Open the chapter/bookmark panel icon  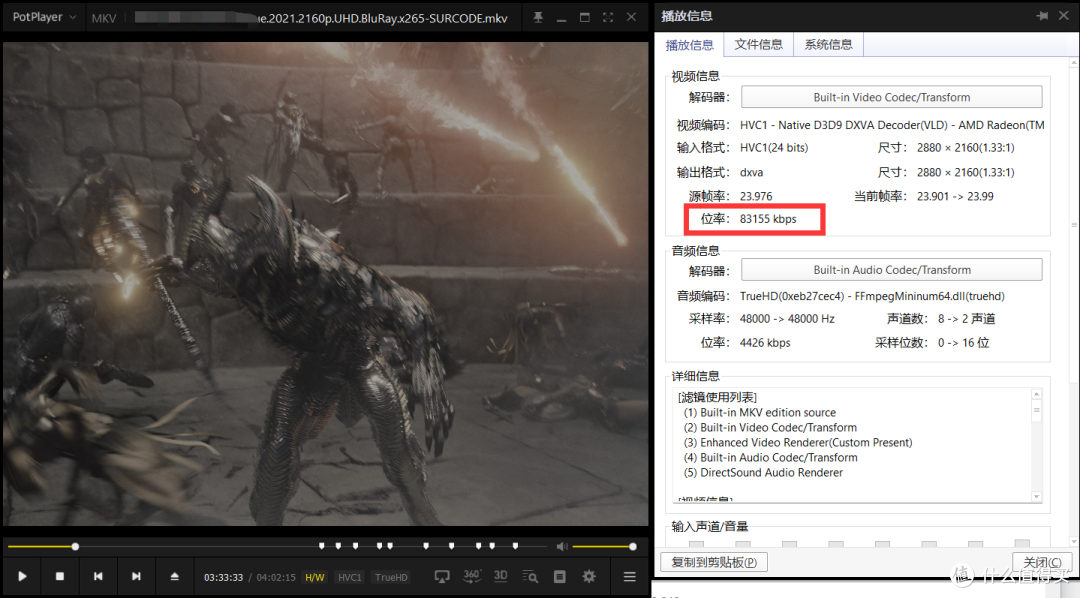[x=559, y=577]
